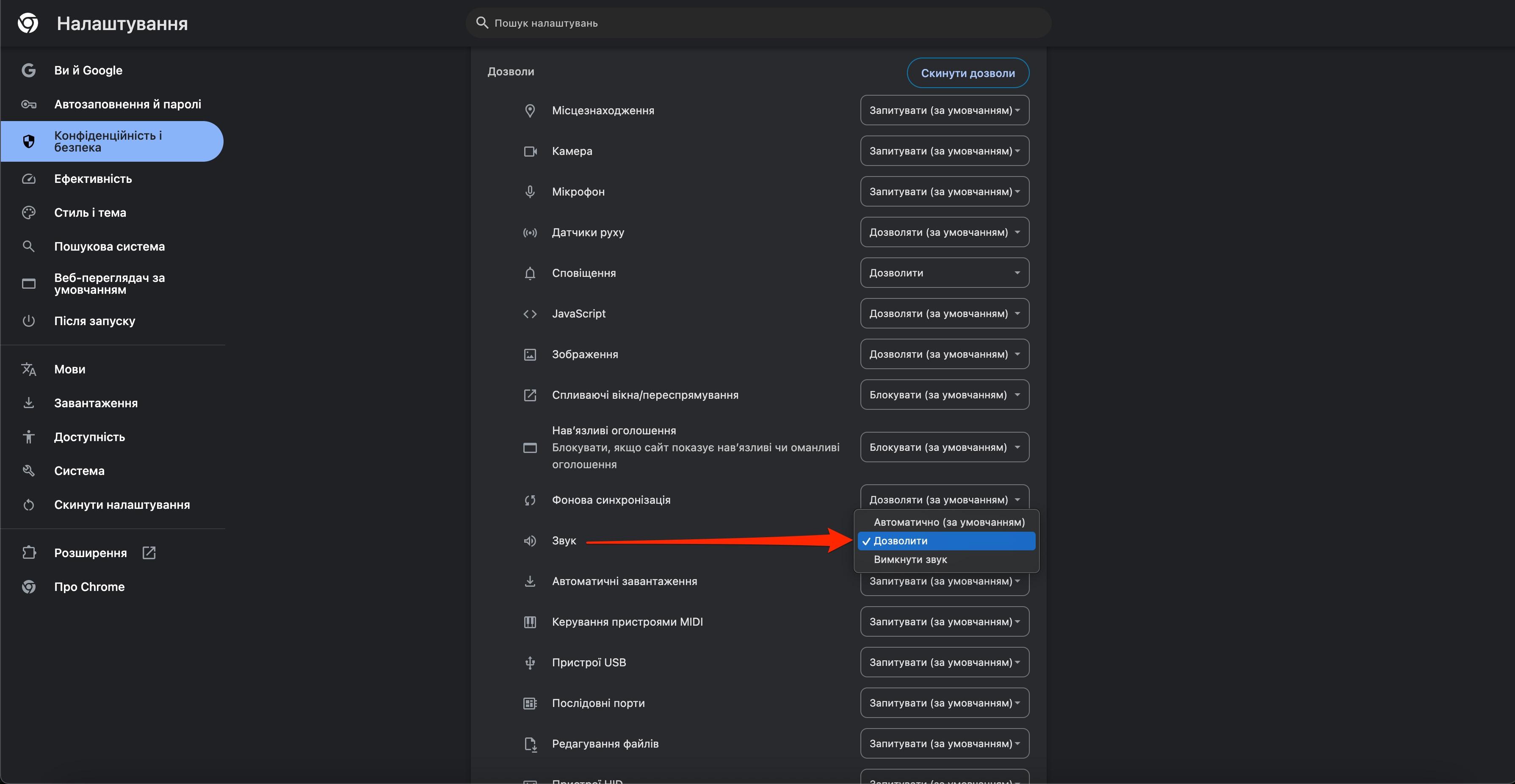Click the Дозволи section heading
The width and height of the screenshot is (1515, 784).
pyautogui.click(x=511, y=71)
